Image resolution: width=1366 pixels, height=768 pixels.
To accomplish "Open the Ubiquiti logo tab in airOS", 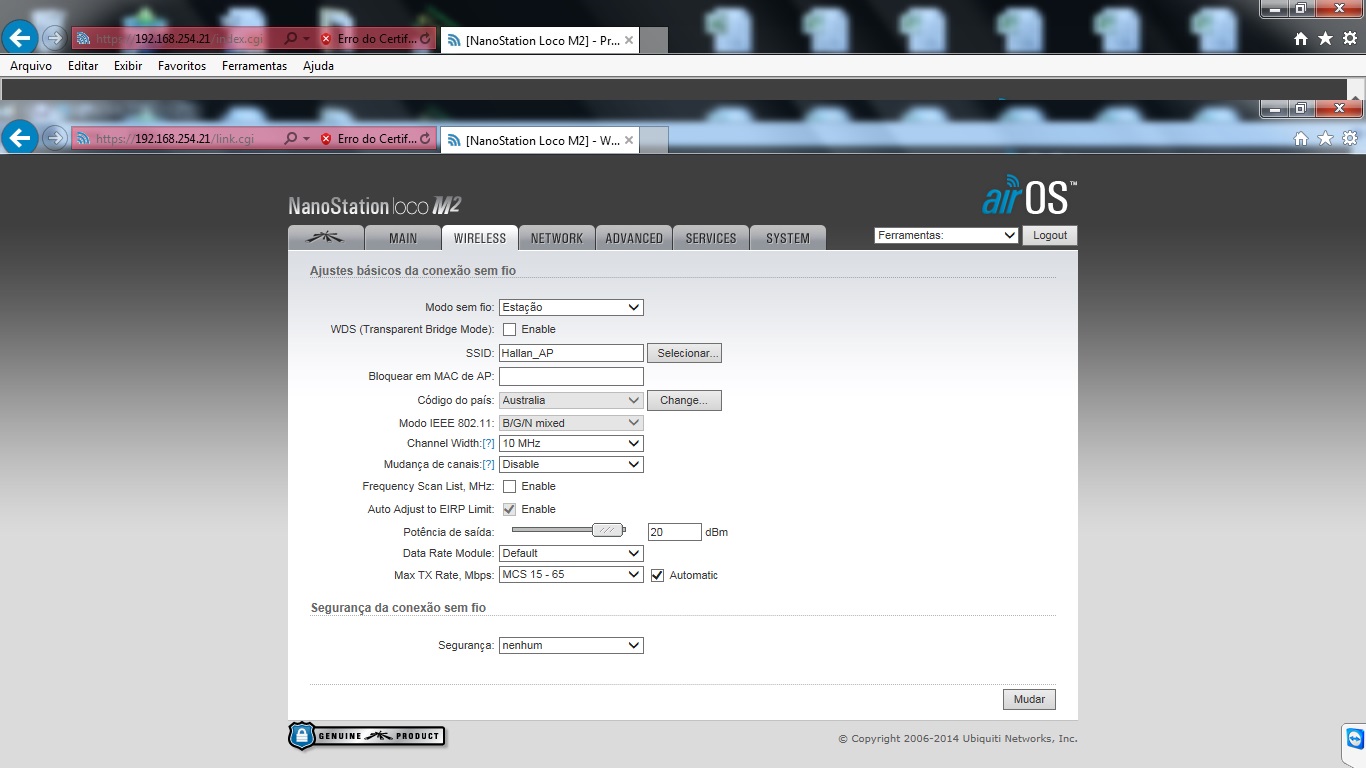I will (325, 238).
